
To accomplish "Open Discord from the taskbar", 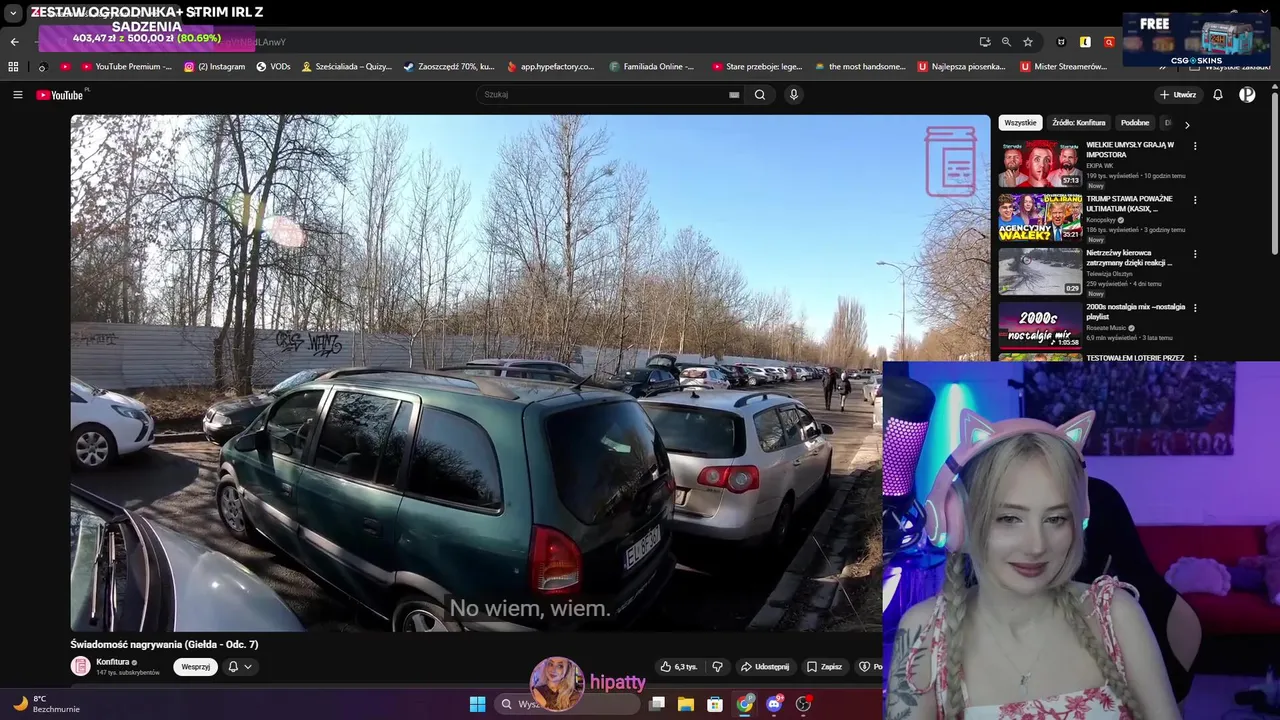I will (x=774, y=704).
